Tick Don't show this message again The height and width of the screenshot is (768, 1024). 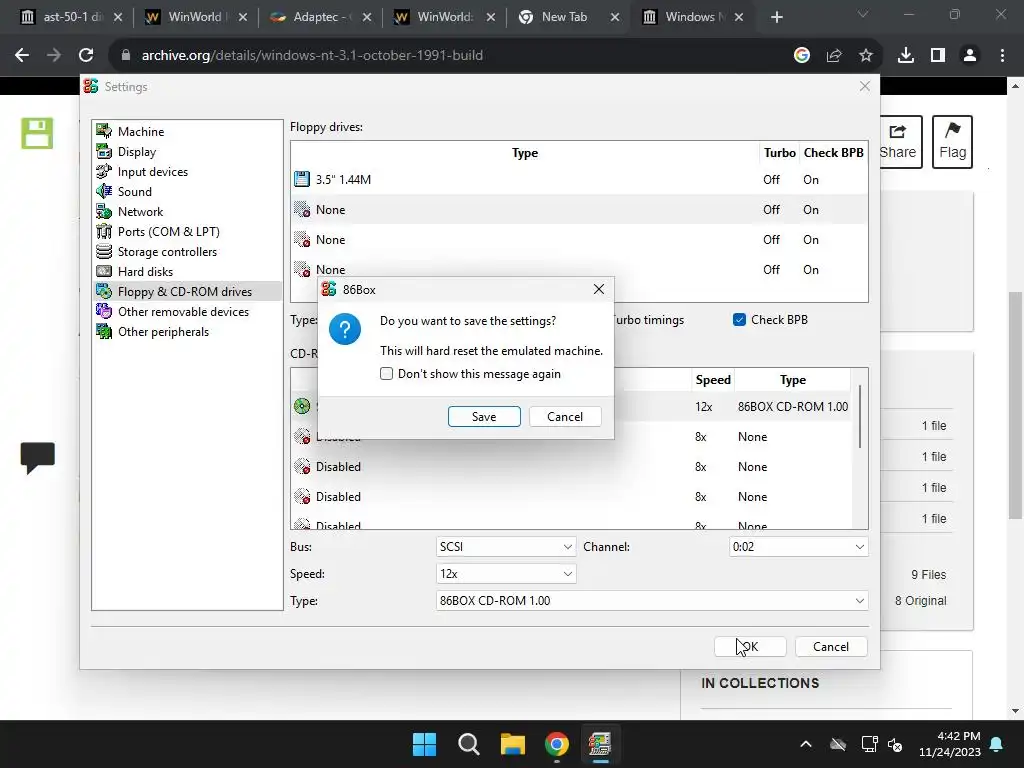pos(387,374)
